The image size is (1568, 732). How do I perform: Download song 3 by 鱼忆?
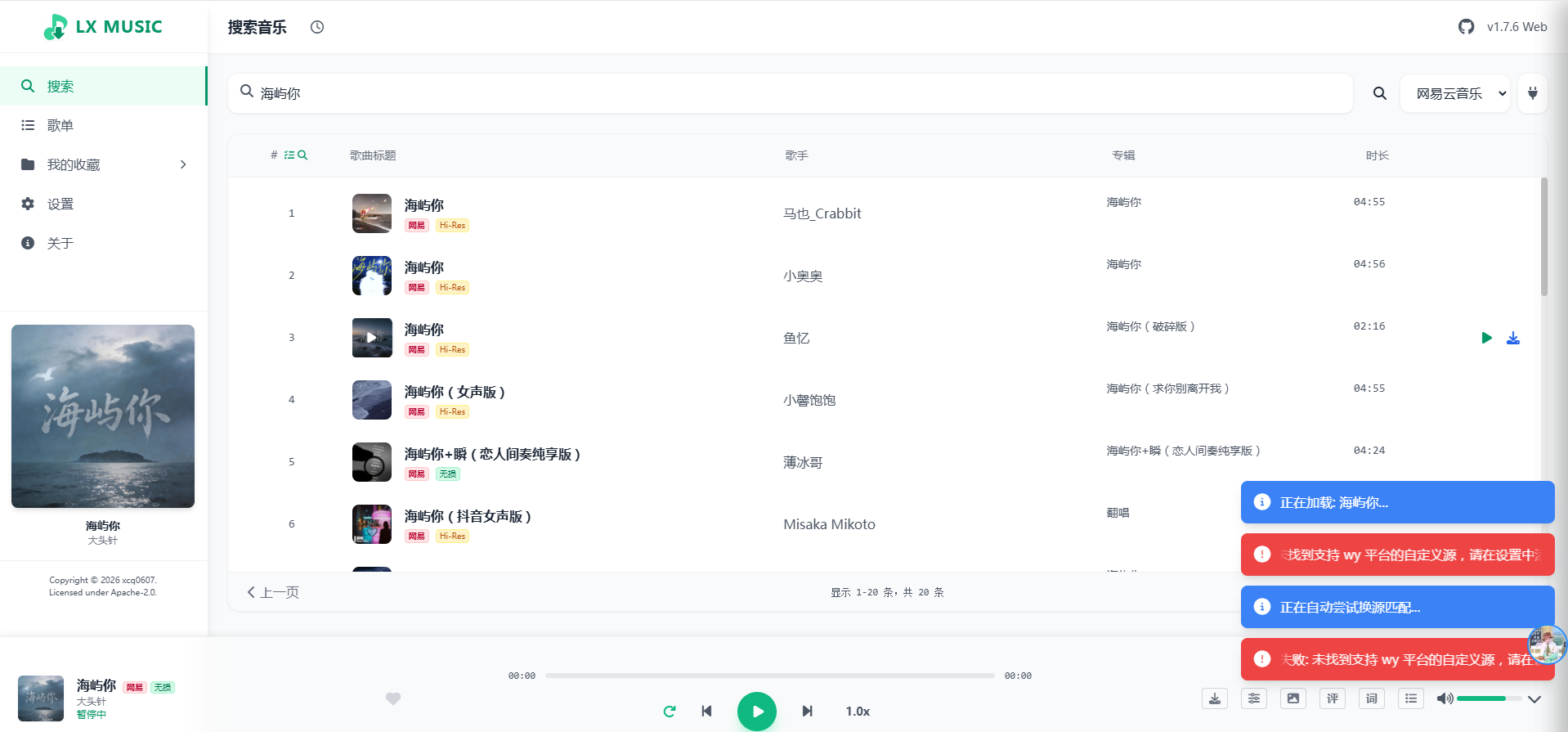[x=1513, y=338]
